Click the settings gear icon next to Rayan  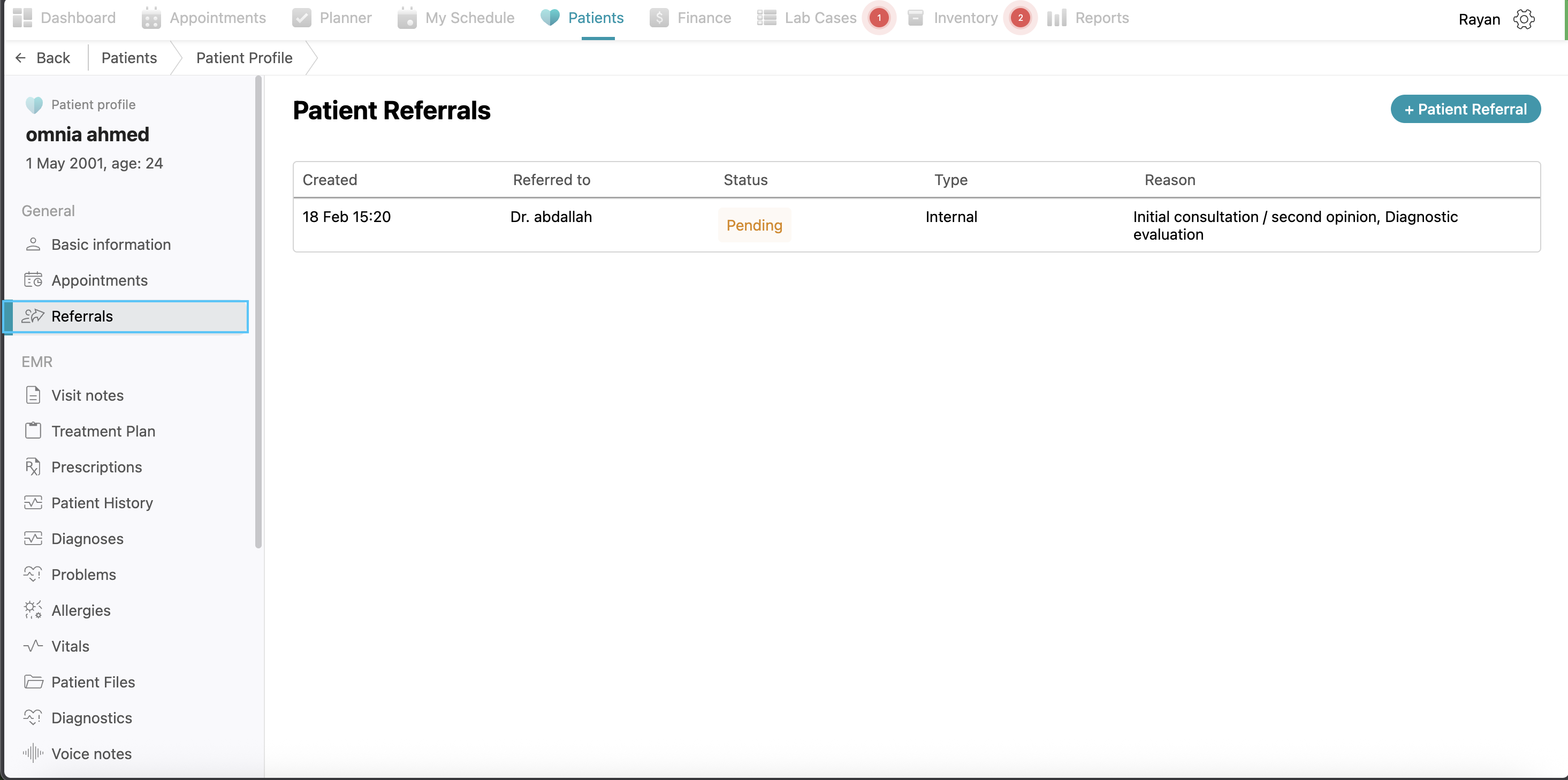click(x=1524, y=19)
